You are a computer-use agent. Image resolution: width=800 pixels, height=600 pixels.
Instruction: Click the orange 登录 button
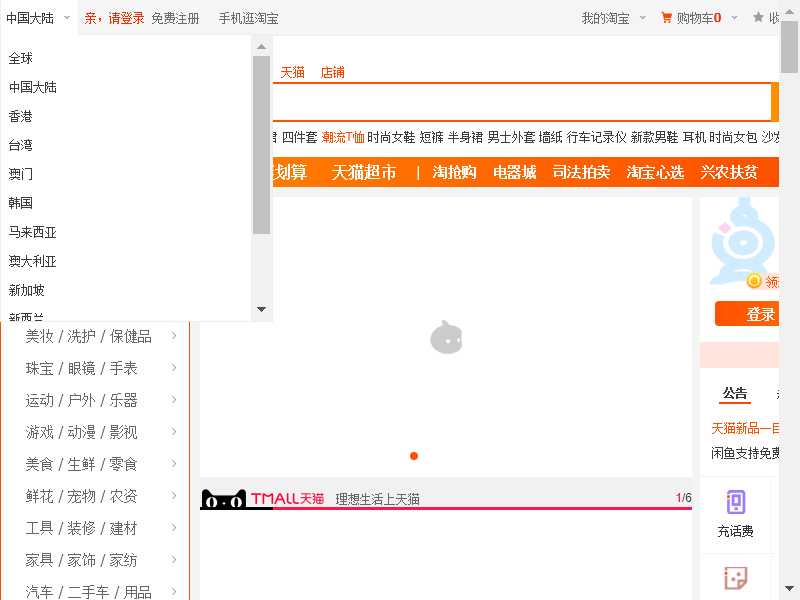(747, 314)
